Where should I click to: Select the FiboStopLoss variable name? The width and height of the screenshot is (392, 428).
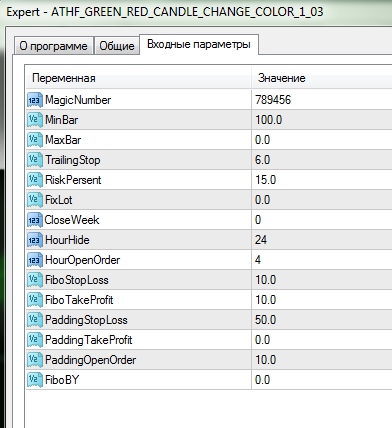tap(77, 280)
